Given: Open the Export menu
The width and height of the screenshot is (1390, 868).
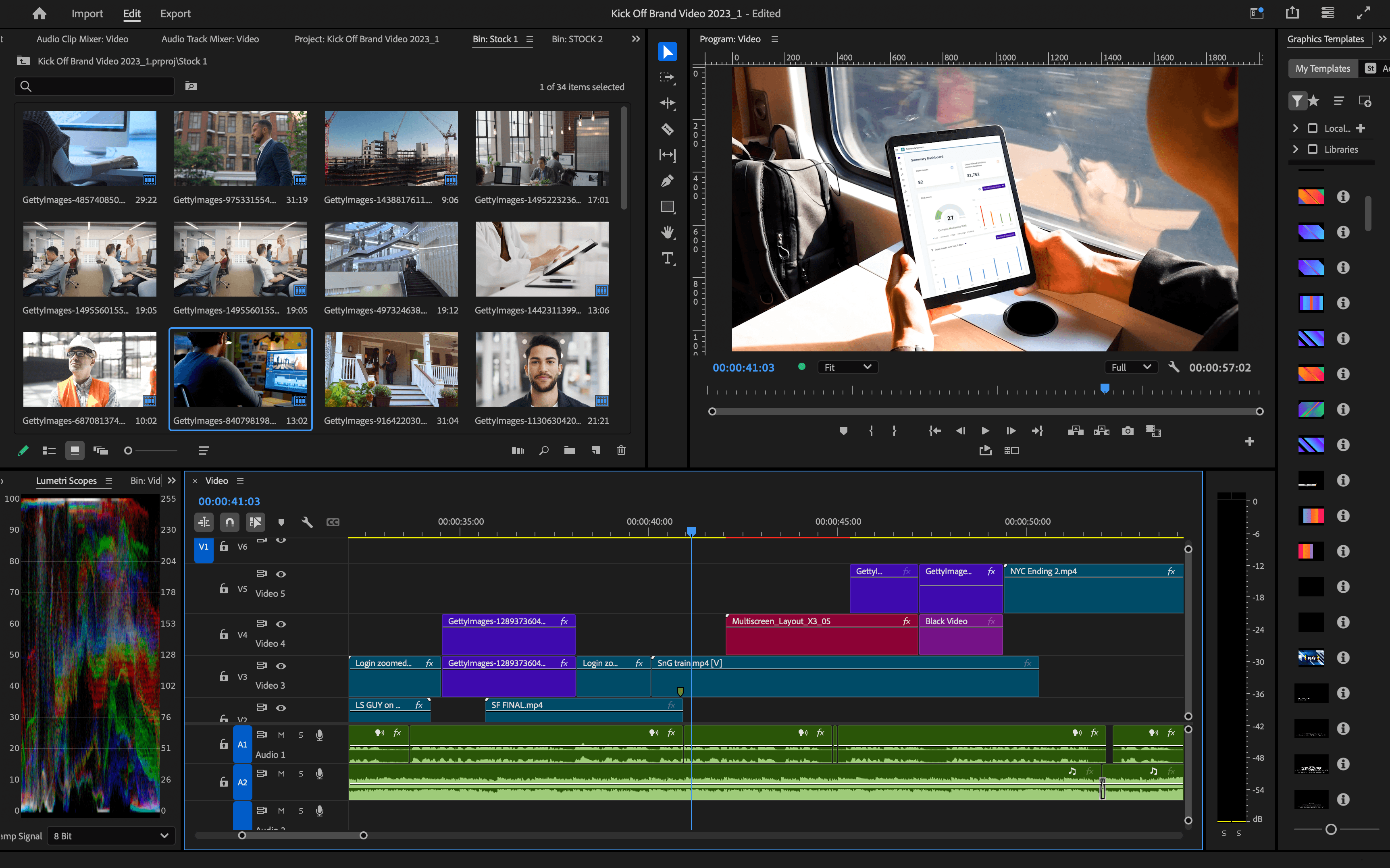Looking at the screenshot, I should pos(175,13).
